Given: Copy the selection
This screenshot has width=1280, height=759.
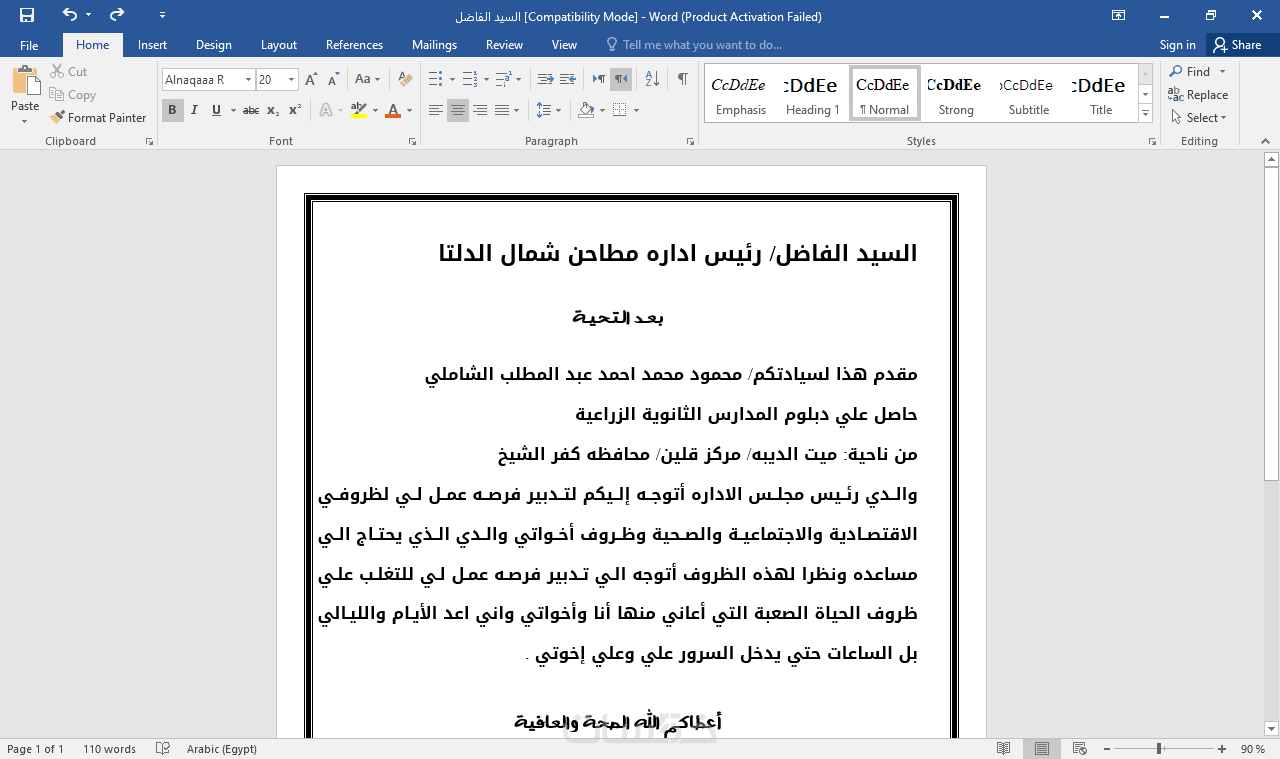Looking at the screenshot, I should click(72, 95).
